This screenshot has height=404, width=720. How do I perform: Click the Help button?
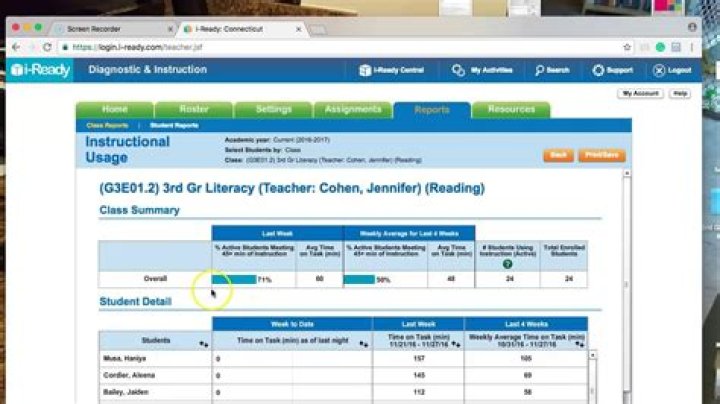click(680, 94)
